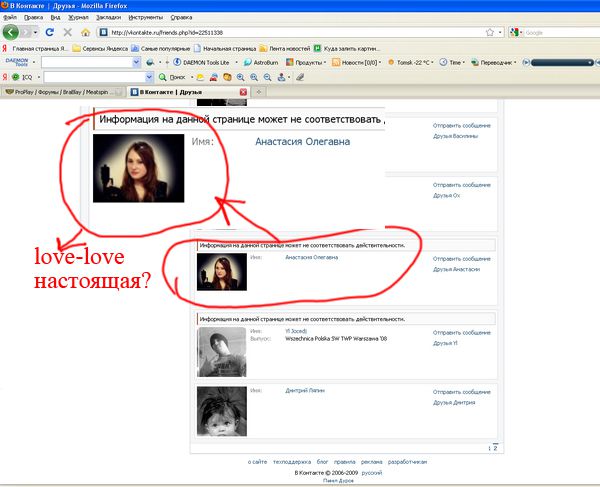The image size is (600, 487).
Task: Expand the Yandex search box dropdown
Action: 149,77
